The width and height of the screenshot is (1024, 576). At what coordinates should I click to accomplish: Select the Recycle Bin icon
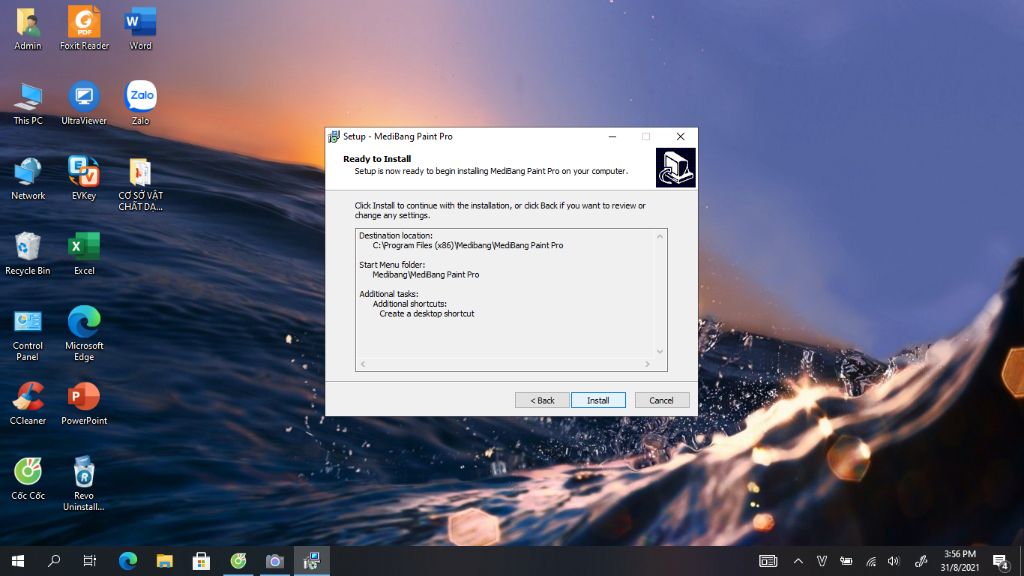pyautogui.click(x=27, y=253)
